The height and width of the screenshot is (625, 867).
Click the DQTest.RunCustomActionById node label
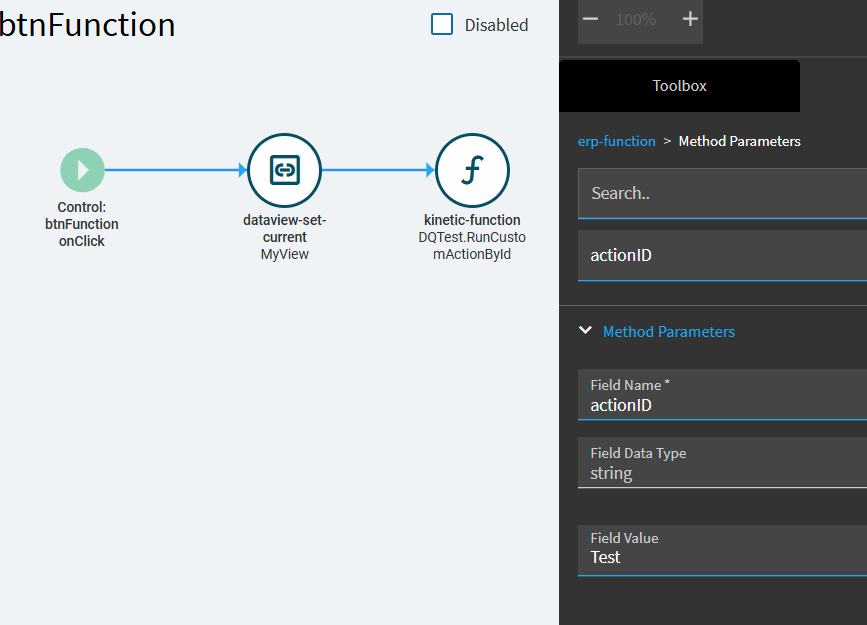[472, 246]
